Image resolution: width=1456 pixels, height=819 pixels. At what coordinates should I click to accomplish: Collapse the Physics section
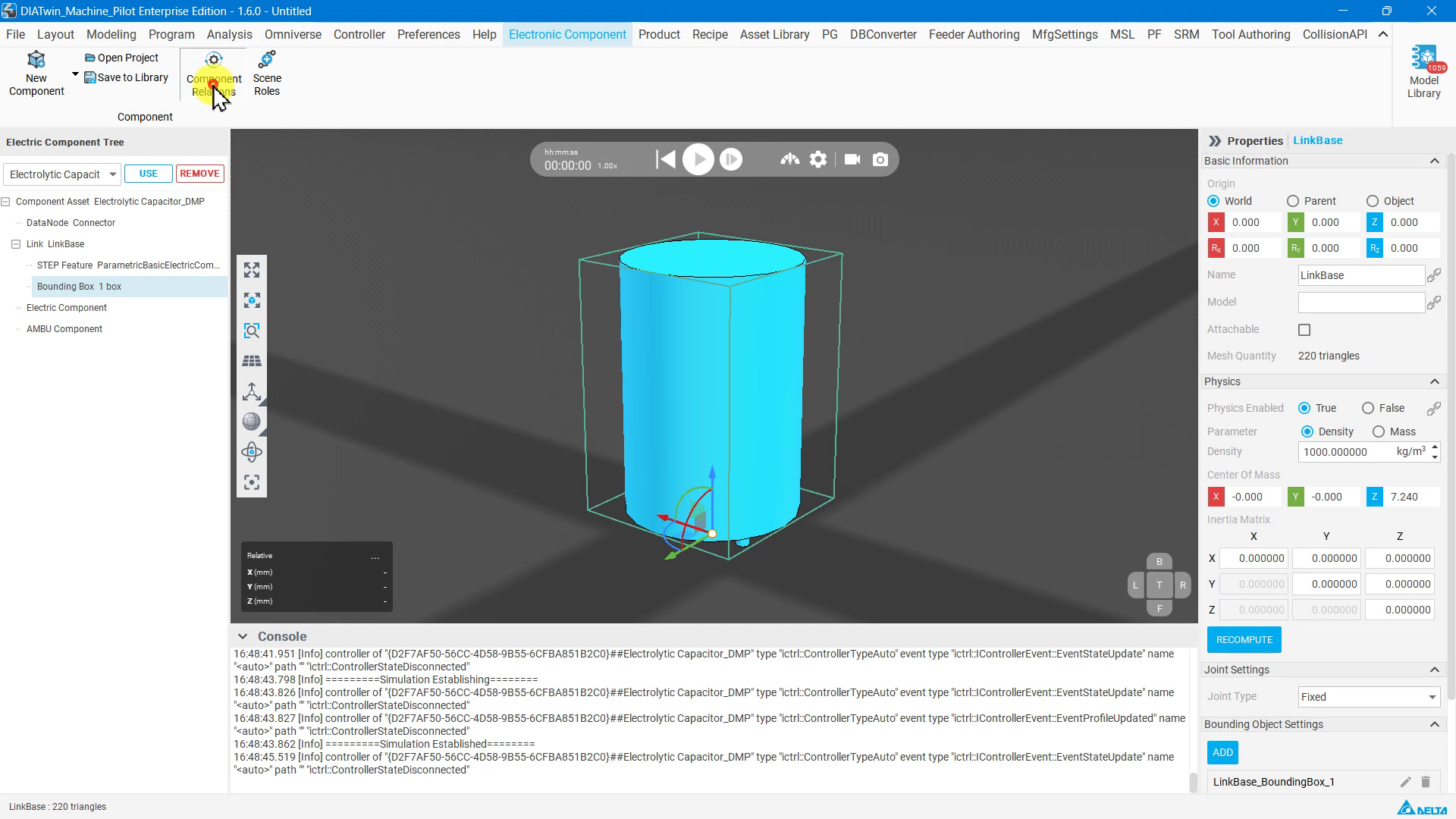pyautogui.click(x=1434, y=381)
